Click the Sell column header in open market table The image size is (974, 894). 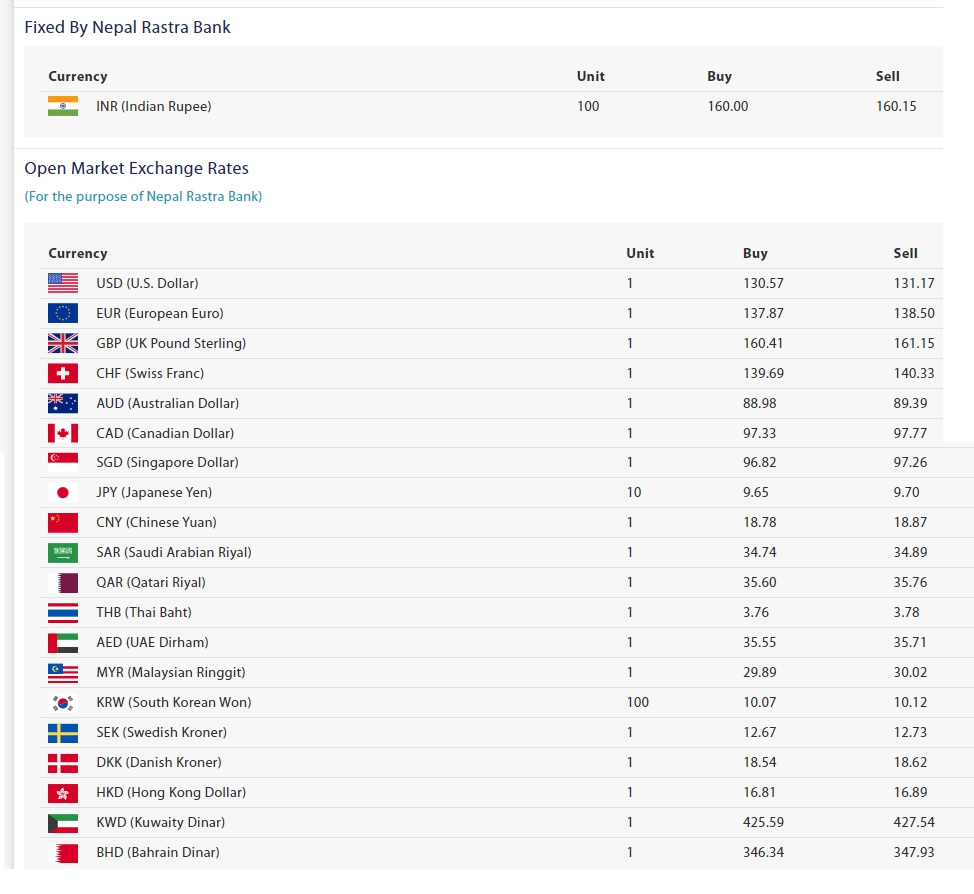coord(906,253)
